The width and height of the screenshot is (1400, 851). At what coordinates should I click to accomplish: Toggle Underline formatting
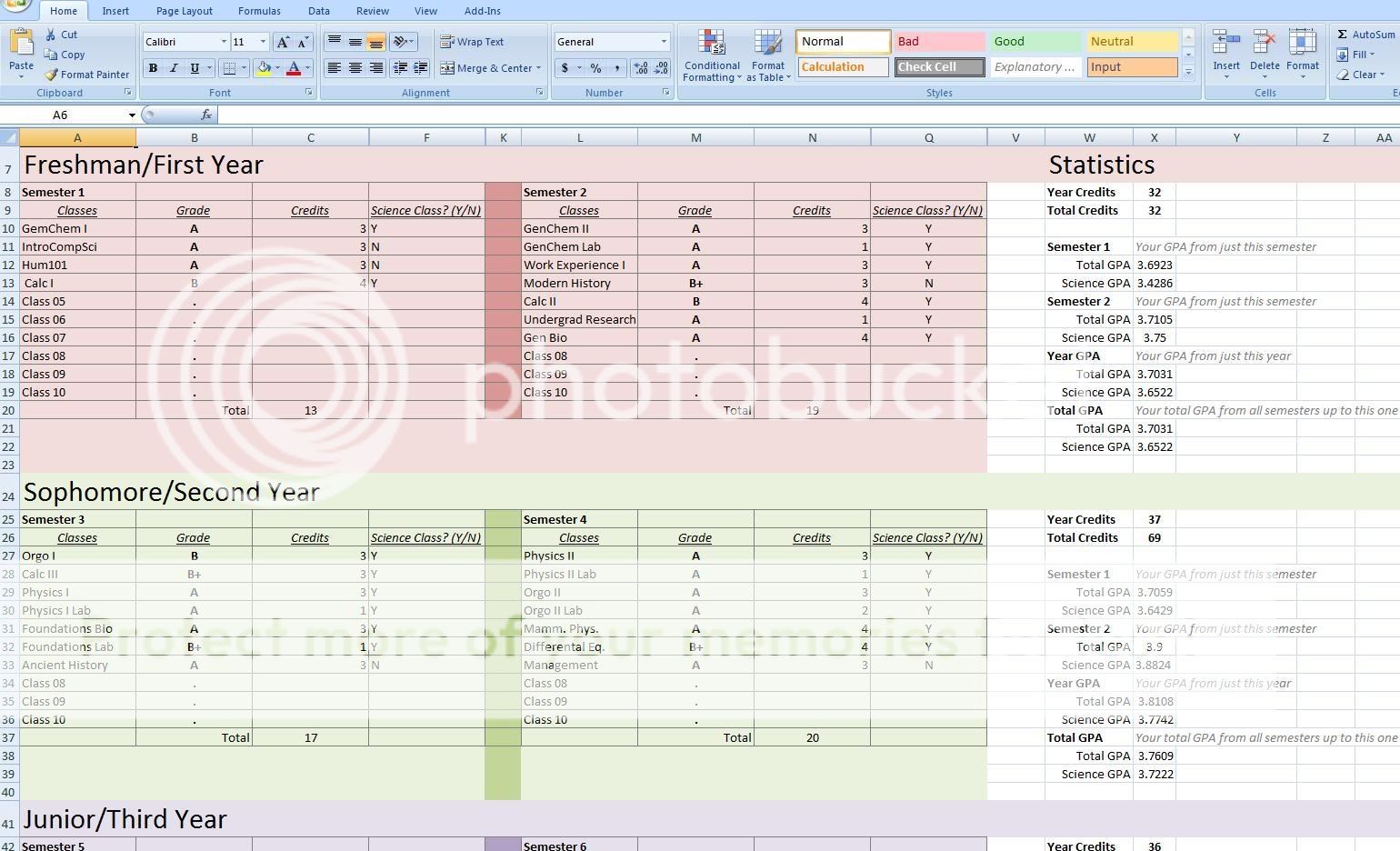coord(195,68)
